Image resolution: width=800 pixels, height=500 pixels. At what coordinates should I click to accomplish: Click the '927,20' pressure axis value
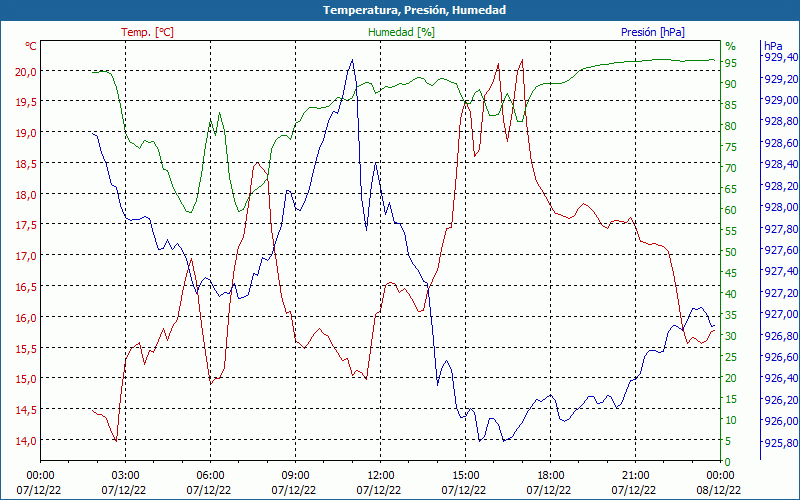tap(779, 293)
